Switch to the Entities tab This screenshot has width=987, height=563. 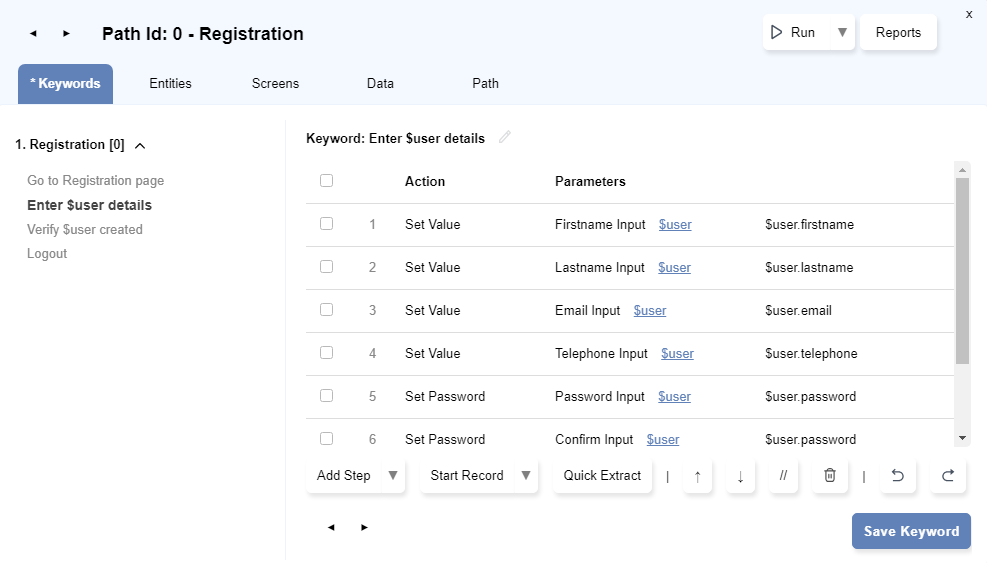(x=170, y=84)
